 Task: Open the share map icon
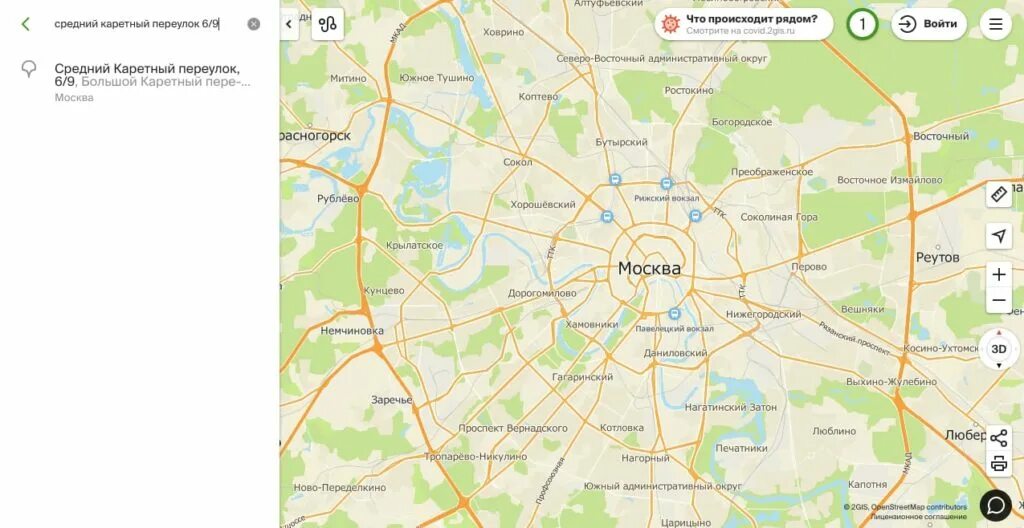coord(999,438)
